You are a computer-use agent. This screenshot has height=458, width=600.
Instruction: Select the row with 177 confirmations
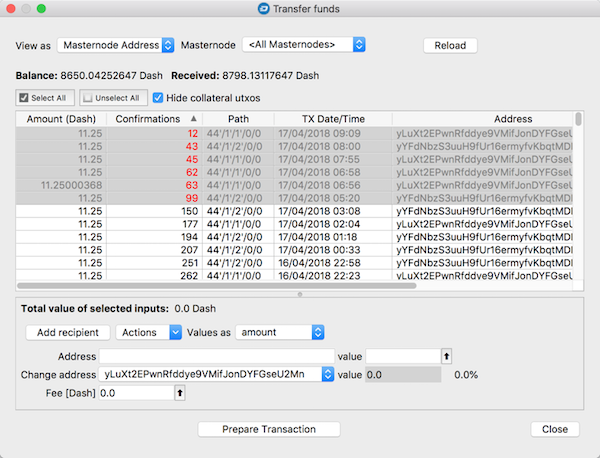point(294,224)
